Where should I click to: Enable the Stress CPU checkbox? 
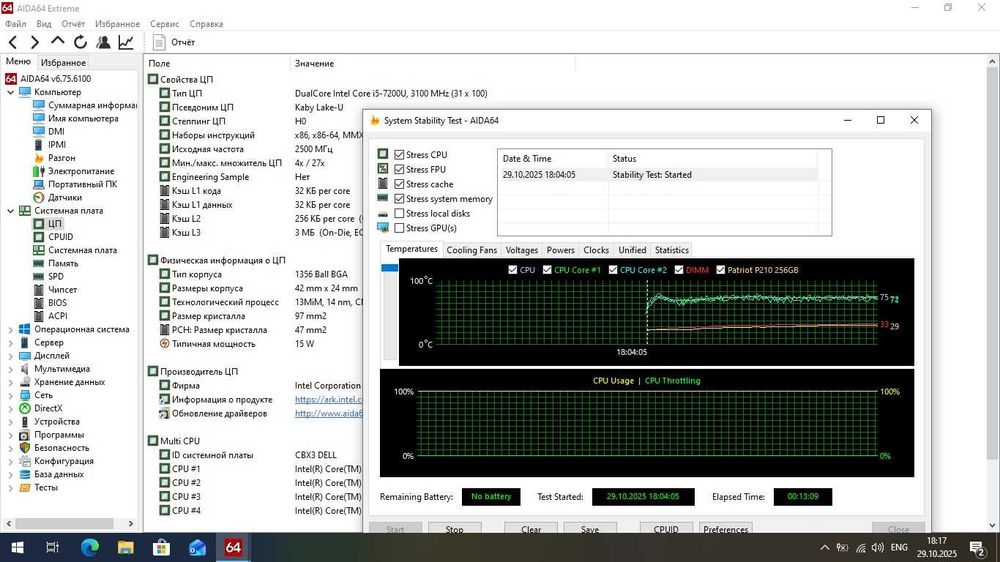[x=399, y=154]
